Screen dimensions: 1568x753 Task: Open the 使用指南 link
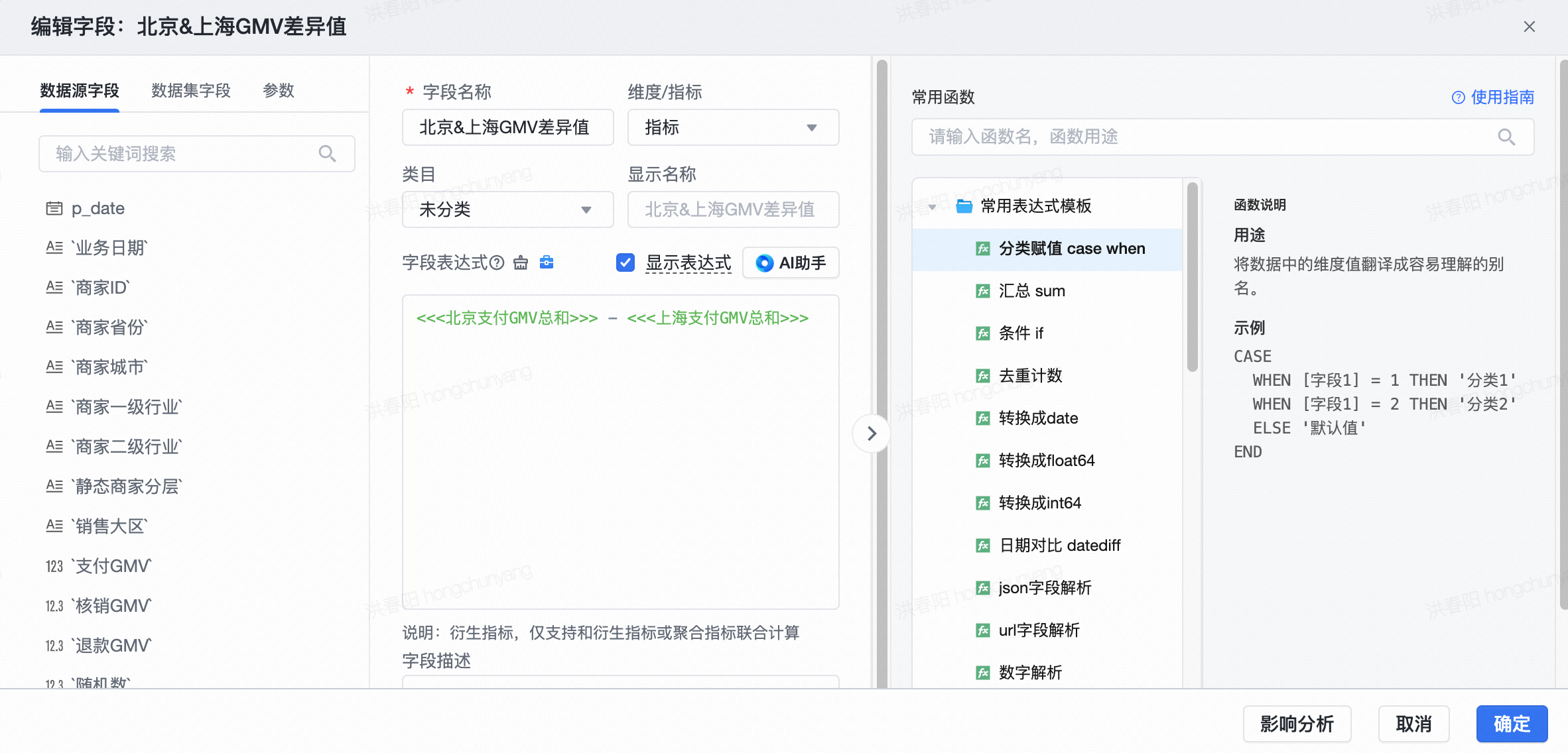pos(1493,97)
